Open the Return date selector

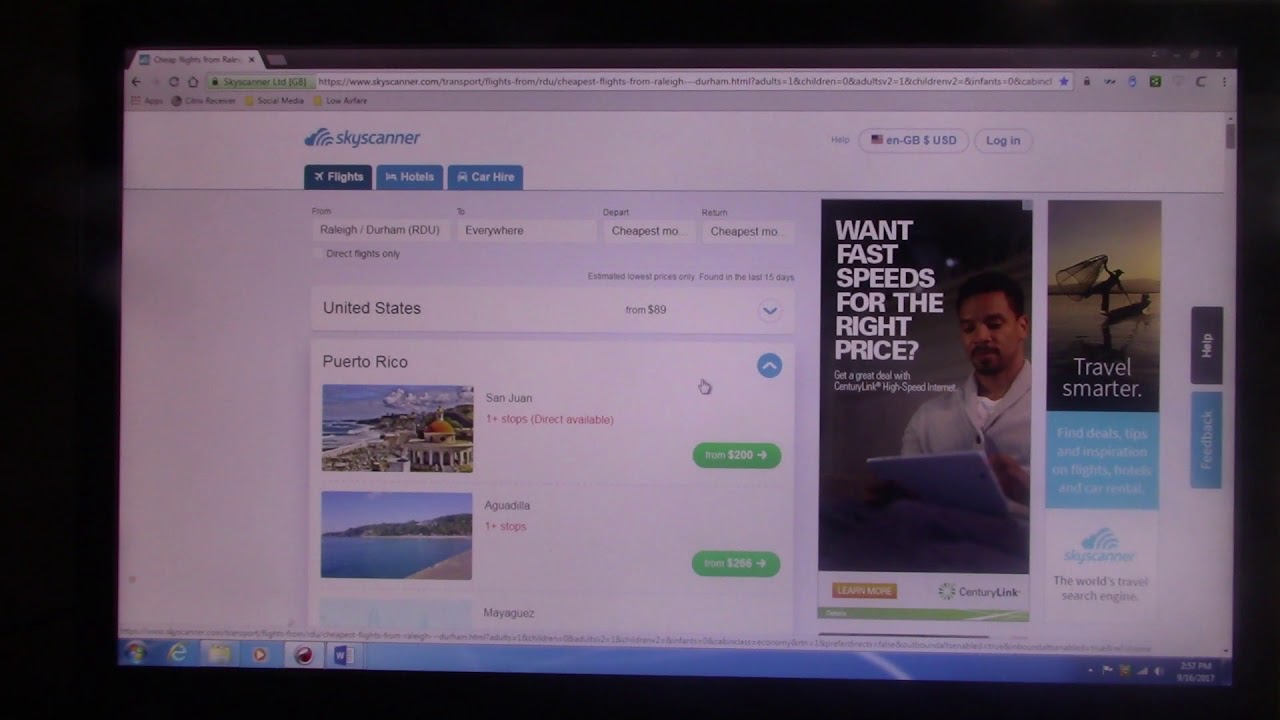[x=747, y=231]
